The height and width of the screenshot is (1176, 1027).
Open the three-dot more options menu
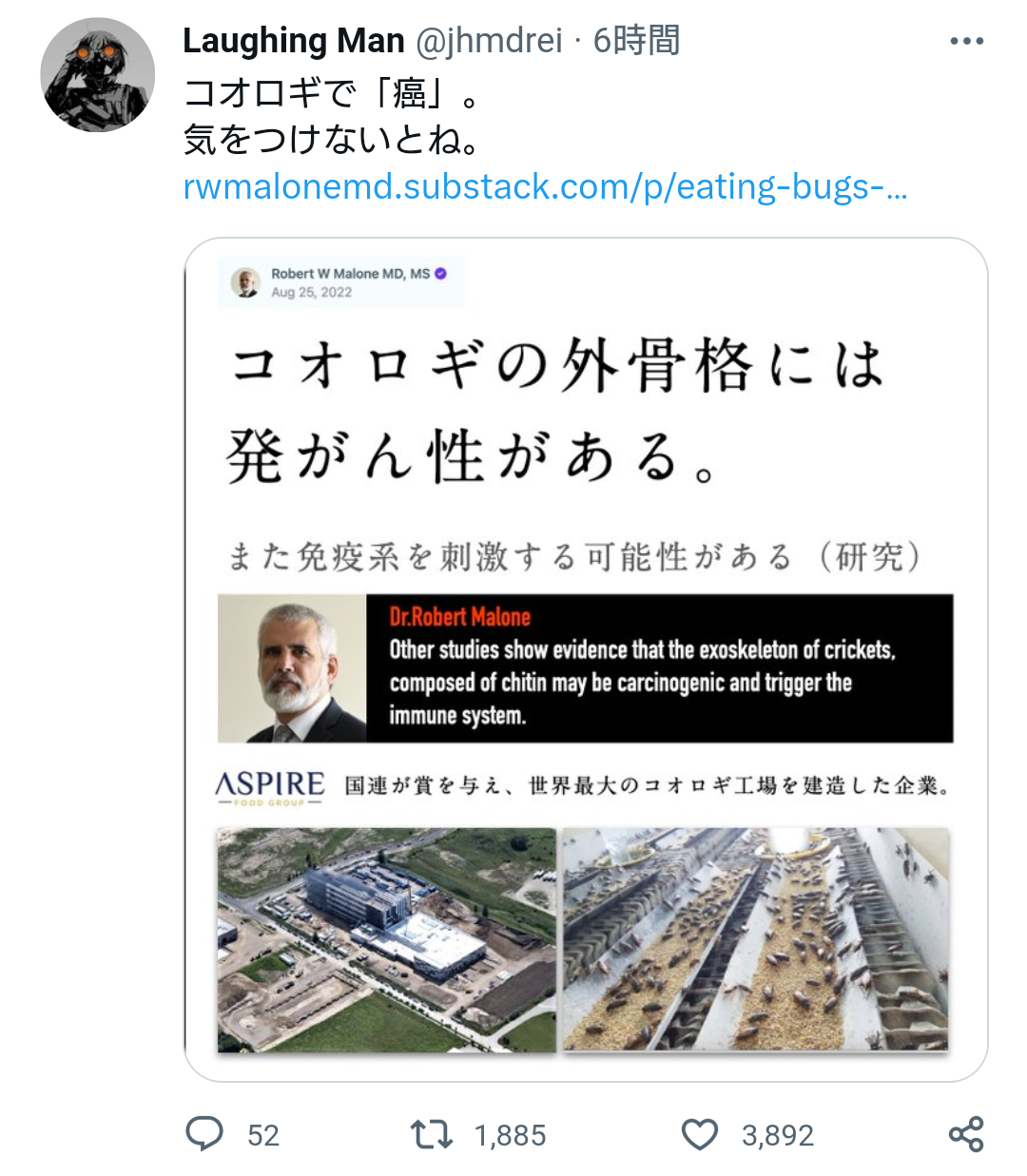[966, 41]
